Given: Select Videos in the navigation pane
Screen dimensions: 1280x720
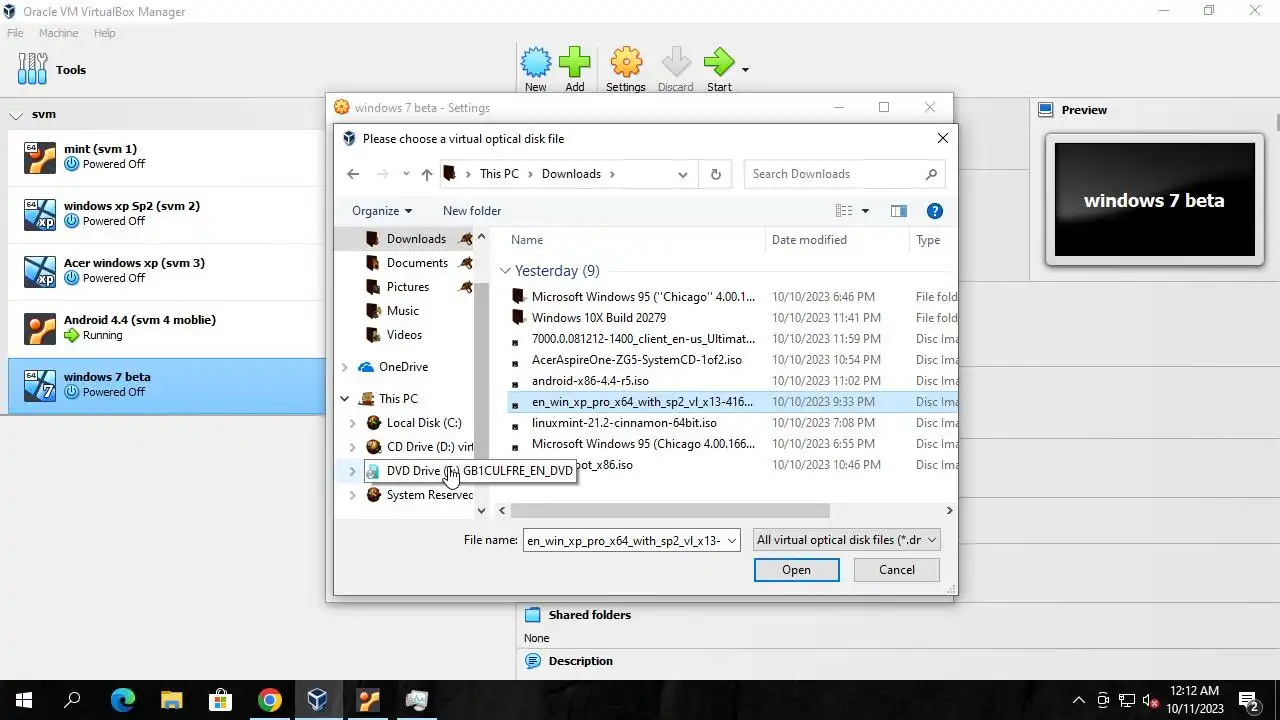Looking at the screenshot, I should [x=405, y=335].
